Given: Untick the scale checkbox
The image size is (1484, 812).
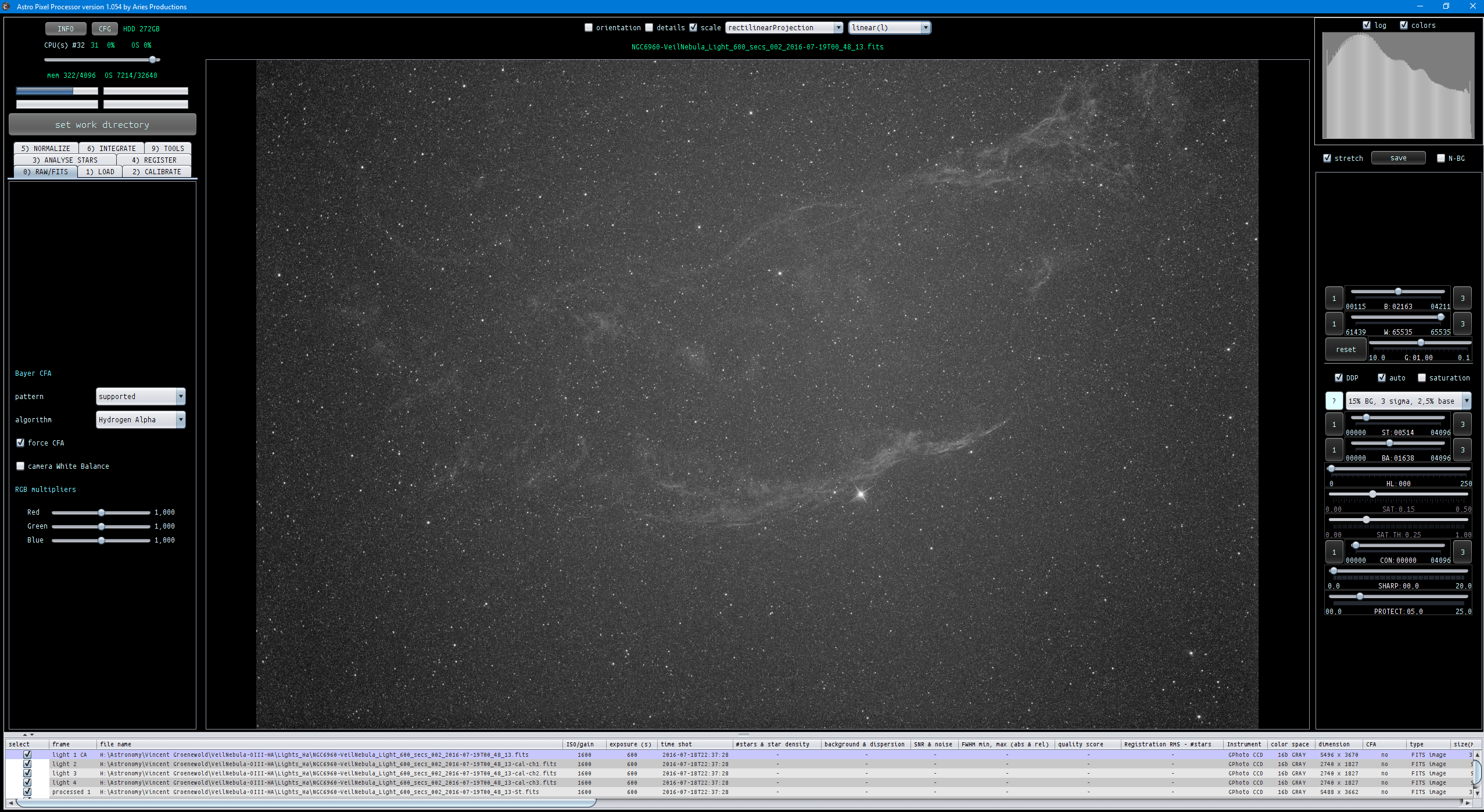Looking at the screenshot, I should click(693, 27).
